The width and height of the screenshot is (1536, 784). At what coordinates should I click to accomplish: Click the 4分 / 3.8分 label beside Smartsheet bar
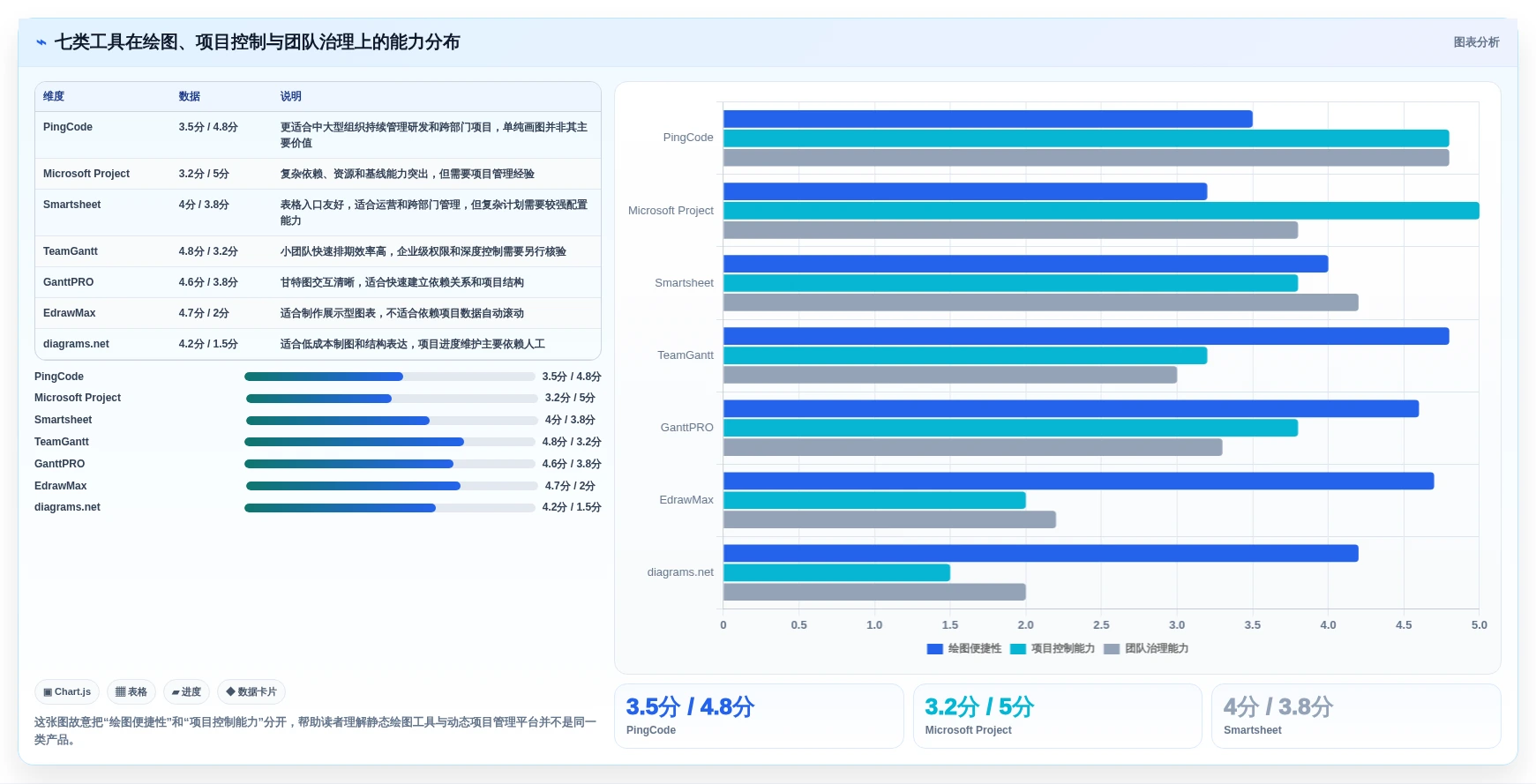tap(570, 421)
